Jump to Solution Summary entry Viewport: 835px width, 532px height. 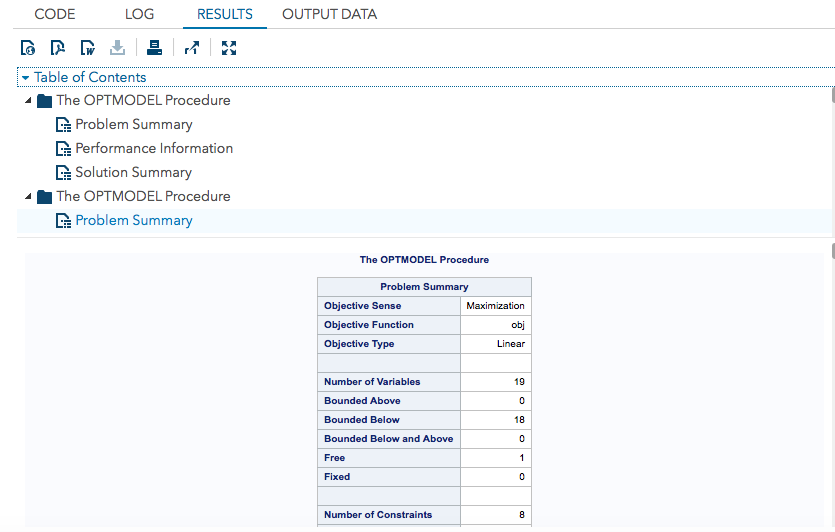133,173
